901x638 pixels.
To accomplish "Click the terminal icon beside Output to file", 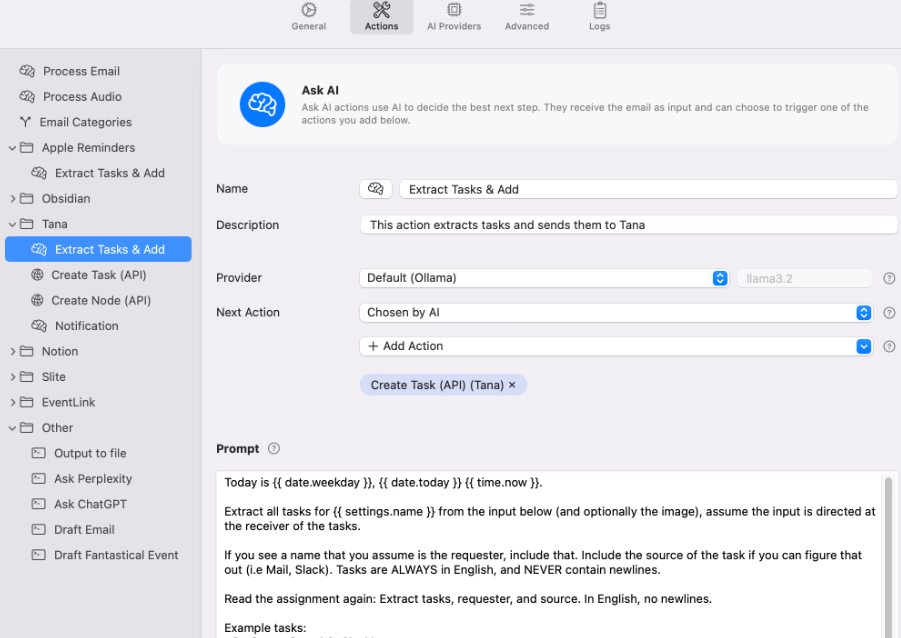I will pos(38,453).
